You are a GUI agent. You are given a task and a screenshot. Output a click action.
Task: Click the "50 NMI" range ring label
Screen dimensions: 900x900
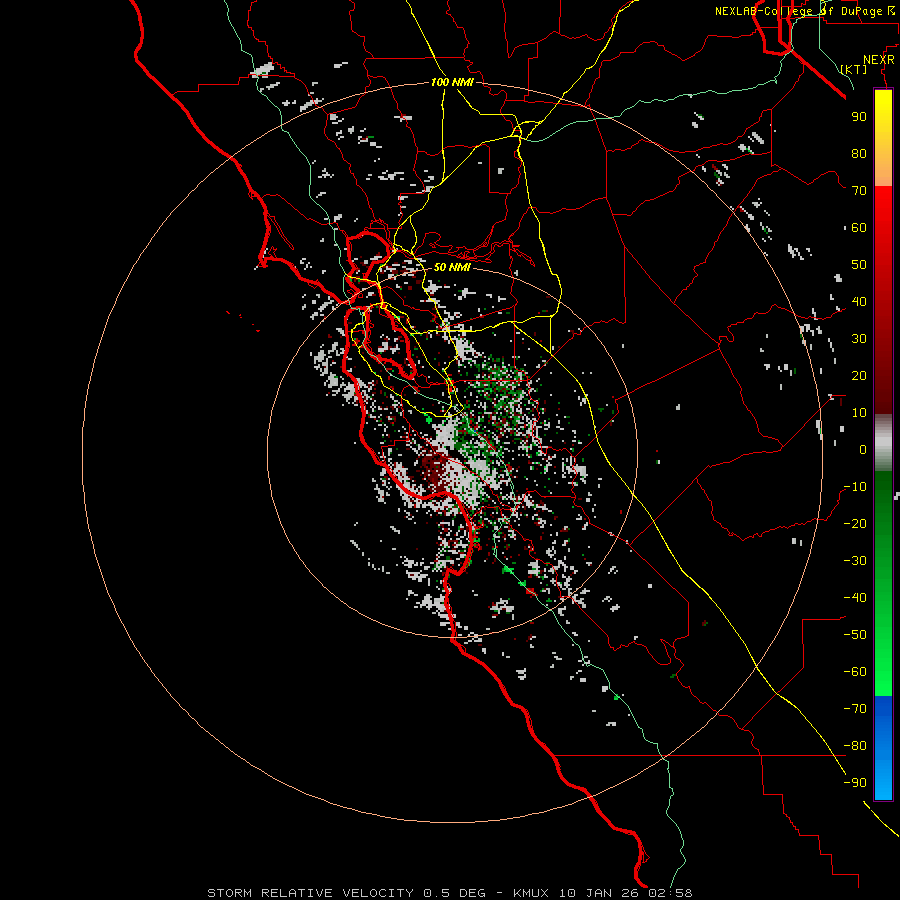point(452,267)
